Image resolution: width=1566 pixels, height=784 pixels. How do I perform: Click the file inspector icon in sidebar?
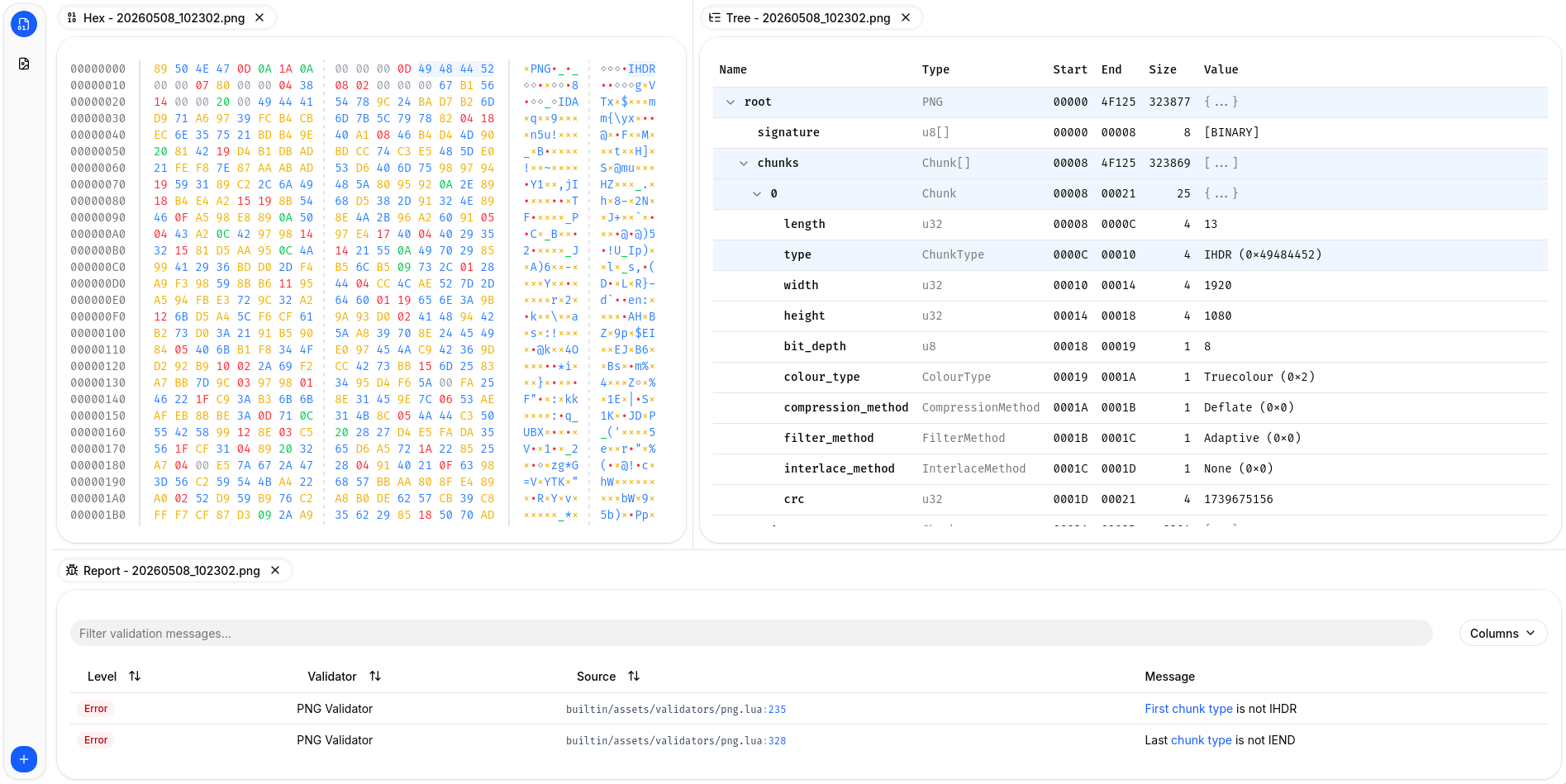click(x=24, y=64)
